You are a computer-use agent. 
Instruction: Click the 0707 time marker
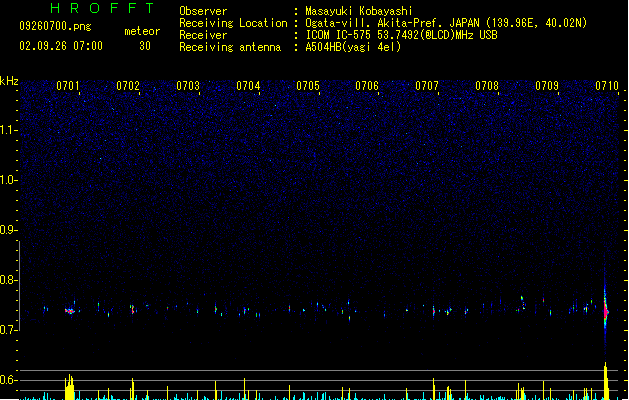(427, 86)
